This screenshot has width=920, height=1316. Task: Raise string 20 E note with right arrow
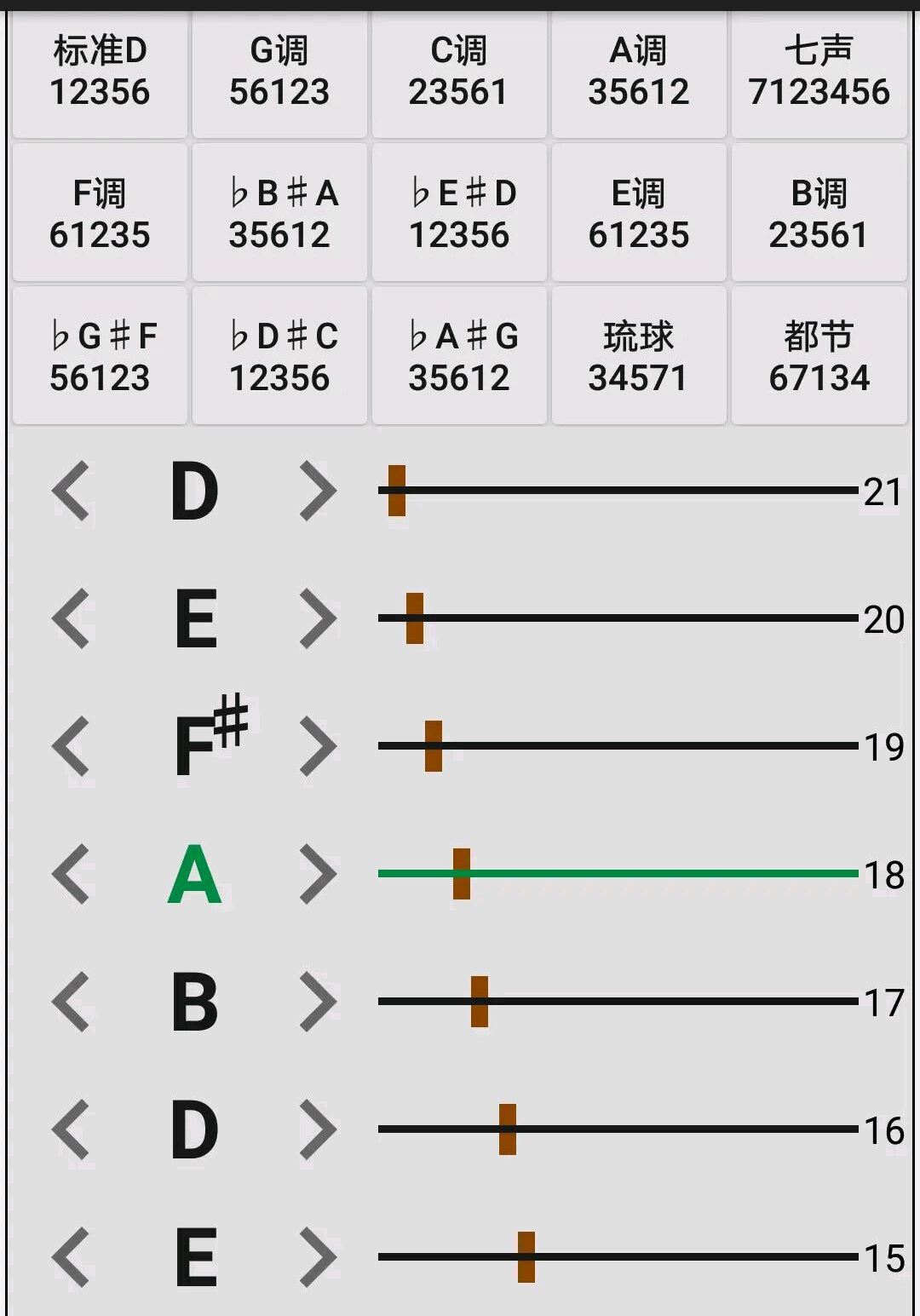click(x=319, y=618)
